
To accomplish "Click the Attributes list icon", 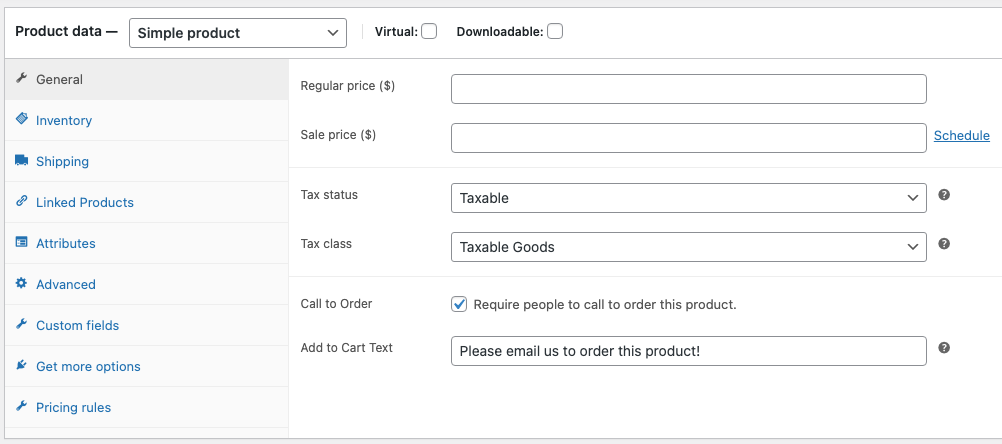I will coord(22,242).
